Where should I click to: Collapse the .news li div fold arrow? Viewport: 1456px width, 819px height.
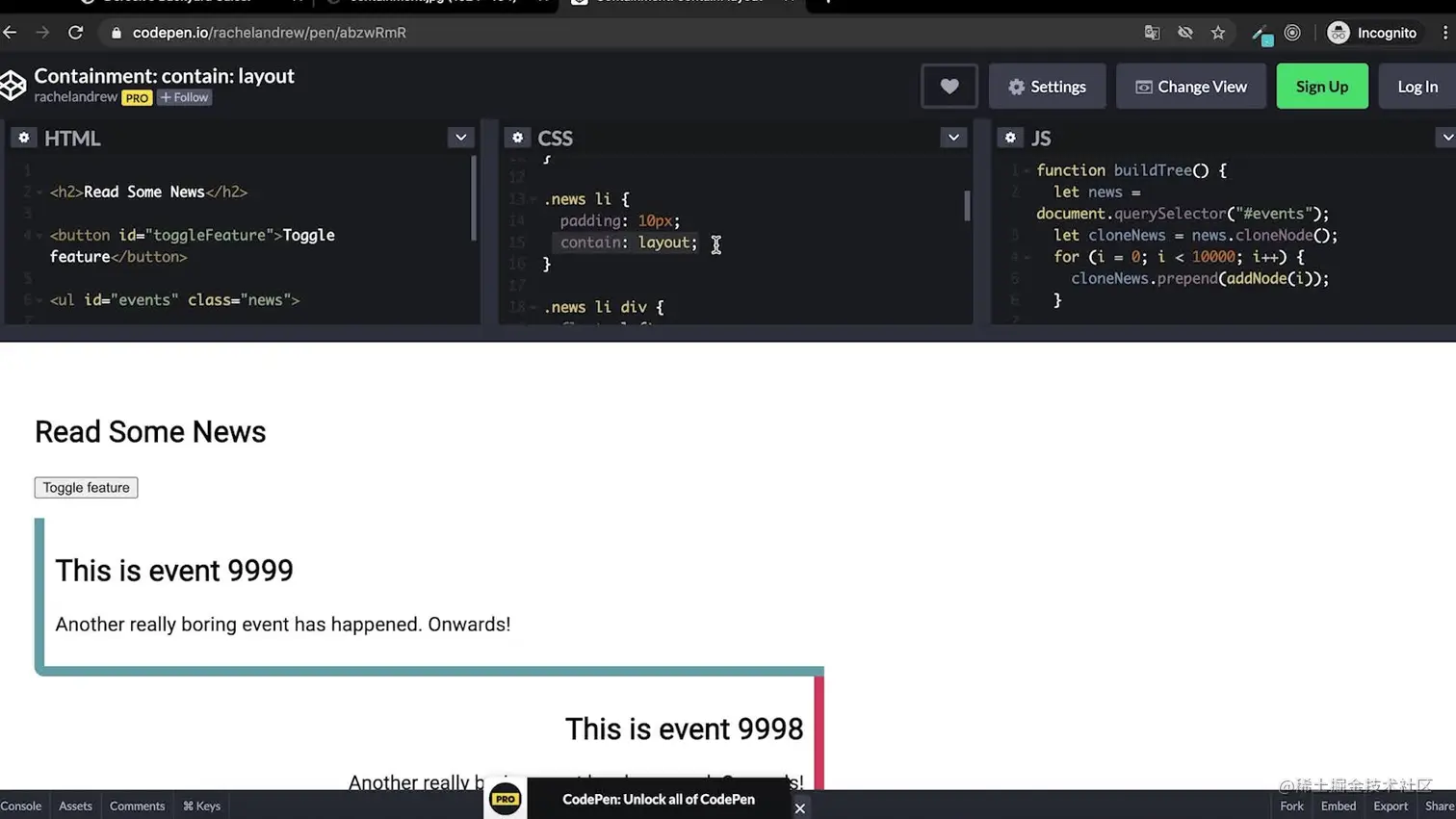click(x=533, y=307)
